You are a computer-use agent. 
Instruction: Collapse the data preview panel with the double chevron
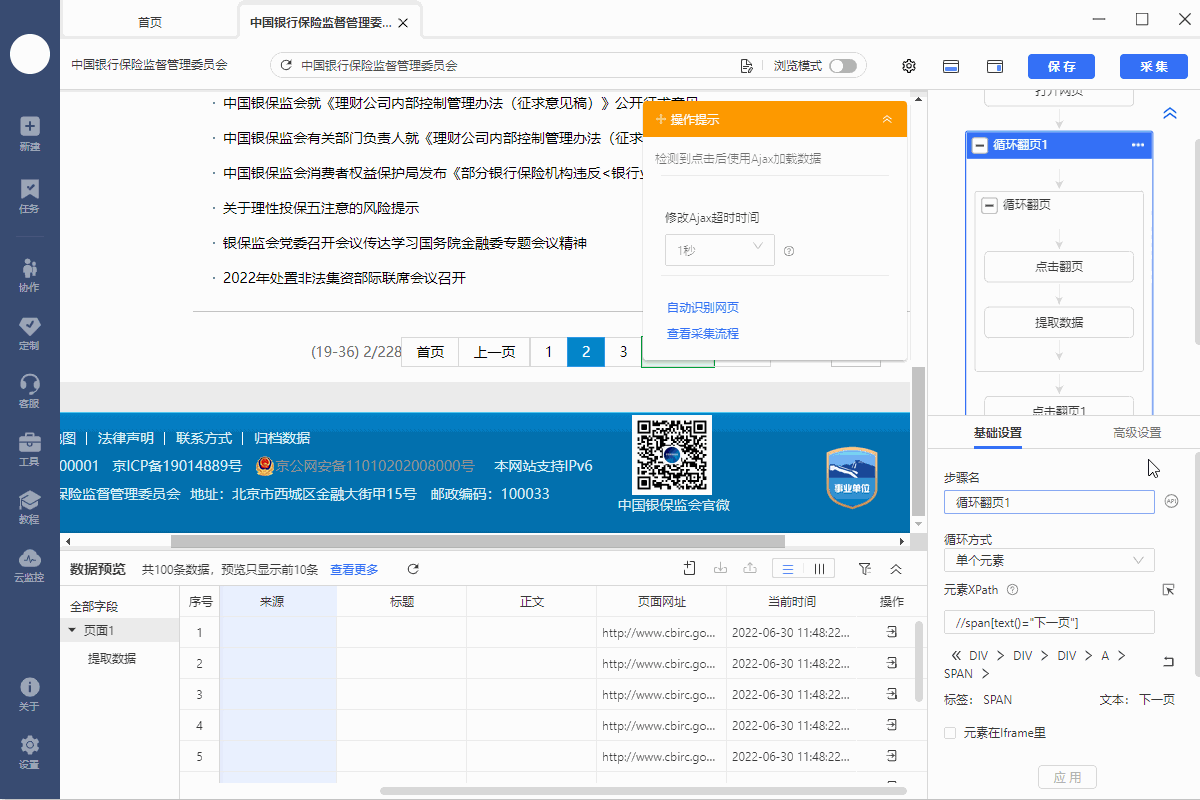tap(896, 569)
